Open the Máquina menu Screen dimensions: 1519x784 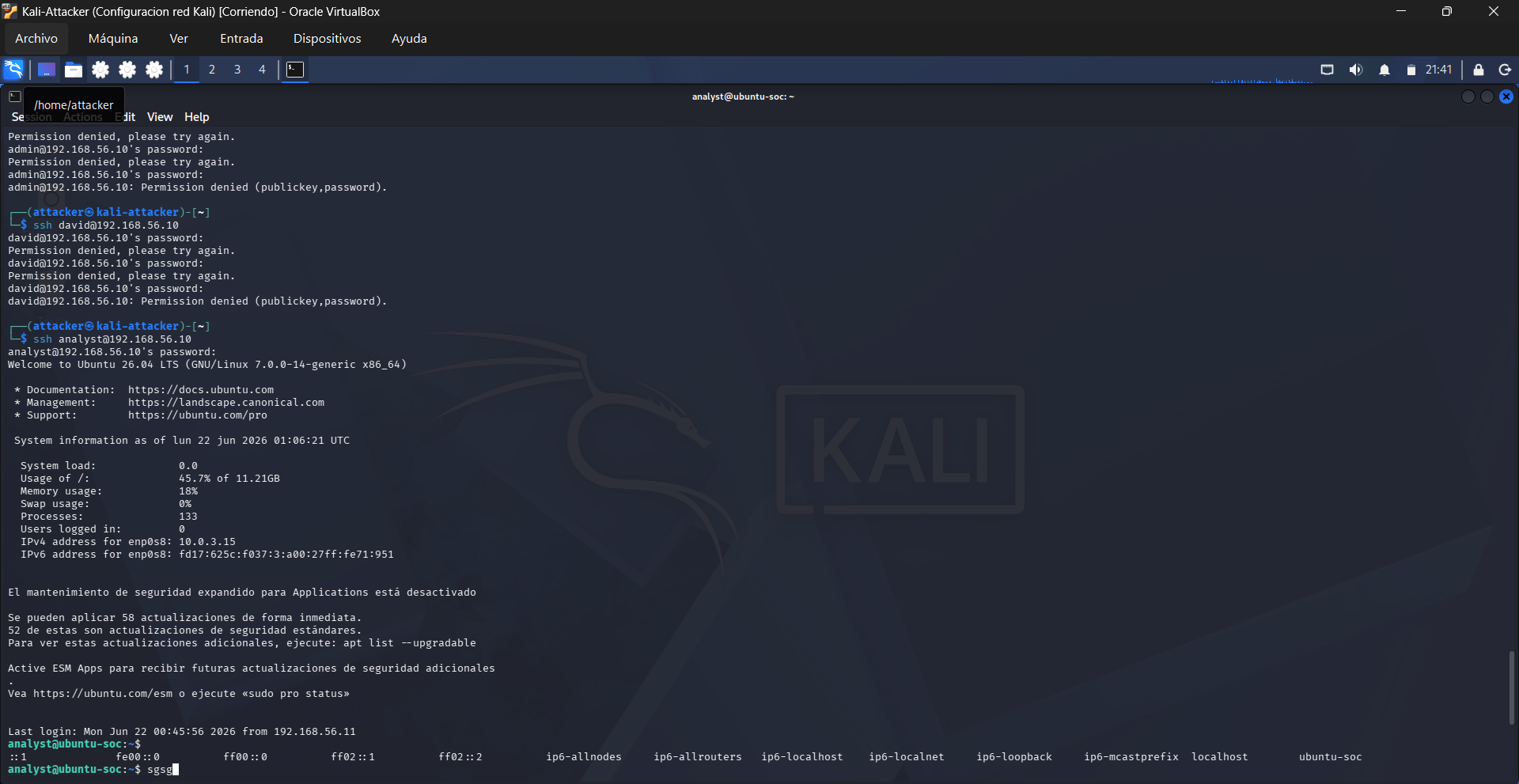pyautogui.click(x=113, y=38)
